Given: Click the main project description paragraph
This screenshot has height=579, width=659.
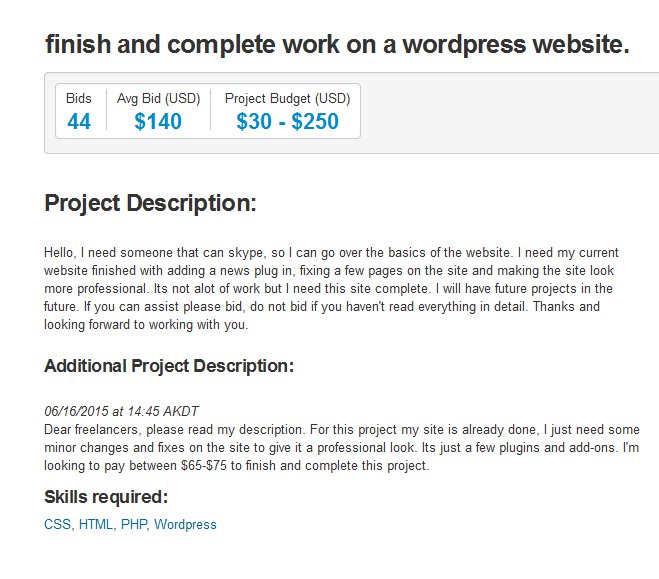Looking at the screenshot, I should [x=332, y=288].
